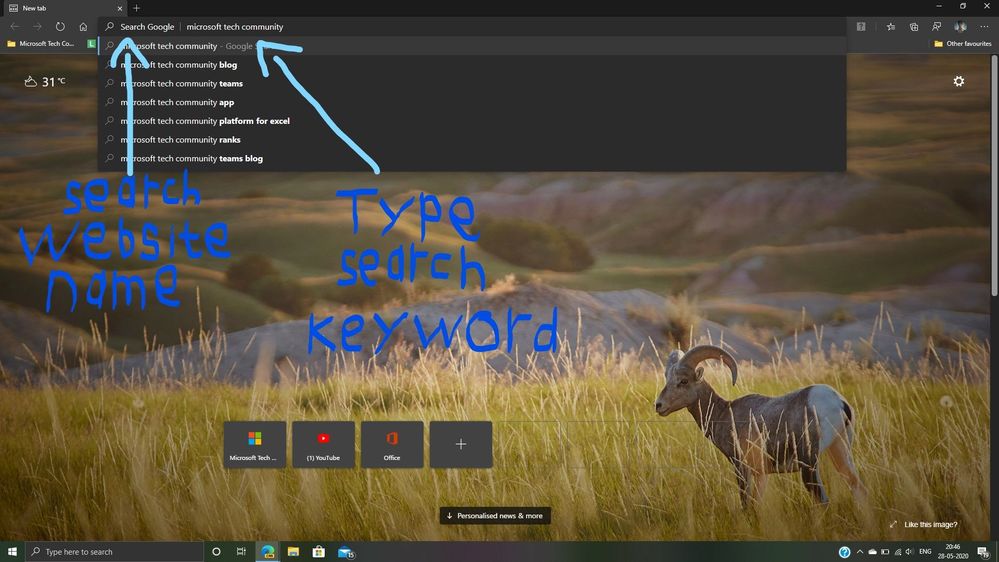Select suggestion 'microsoft tech community blog'
999x562 pixels.
point(472,64)
